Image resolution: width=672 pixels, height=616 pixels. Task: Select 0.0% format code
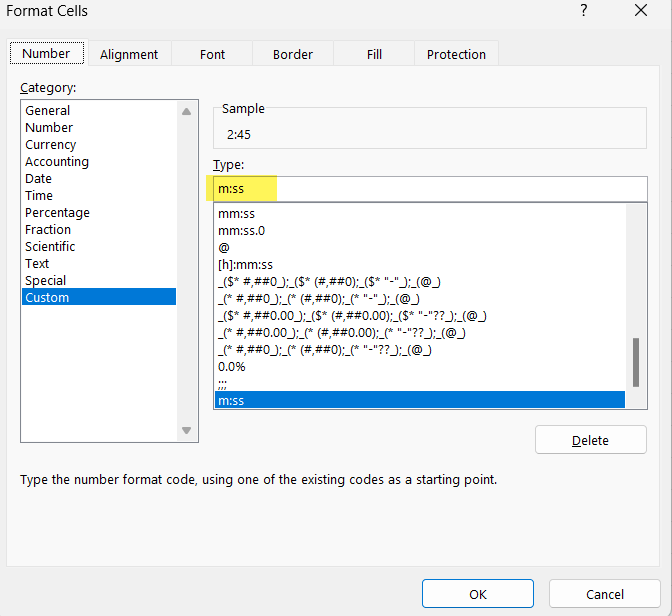[x=420, y=367]
